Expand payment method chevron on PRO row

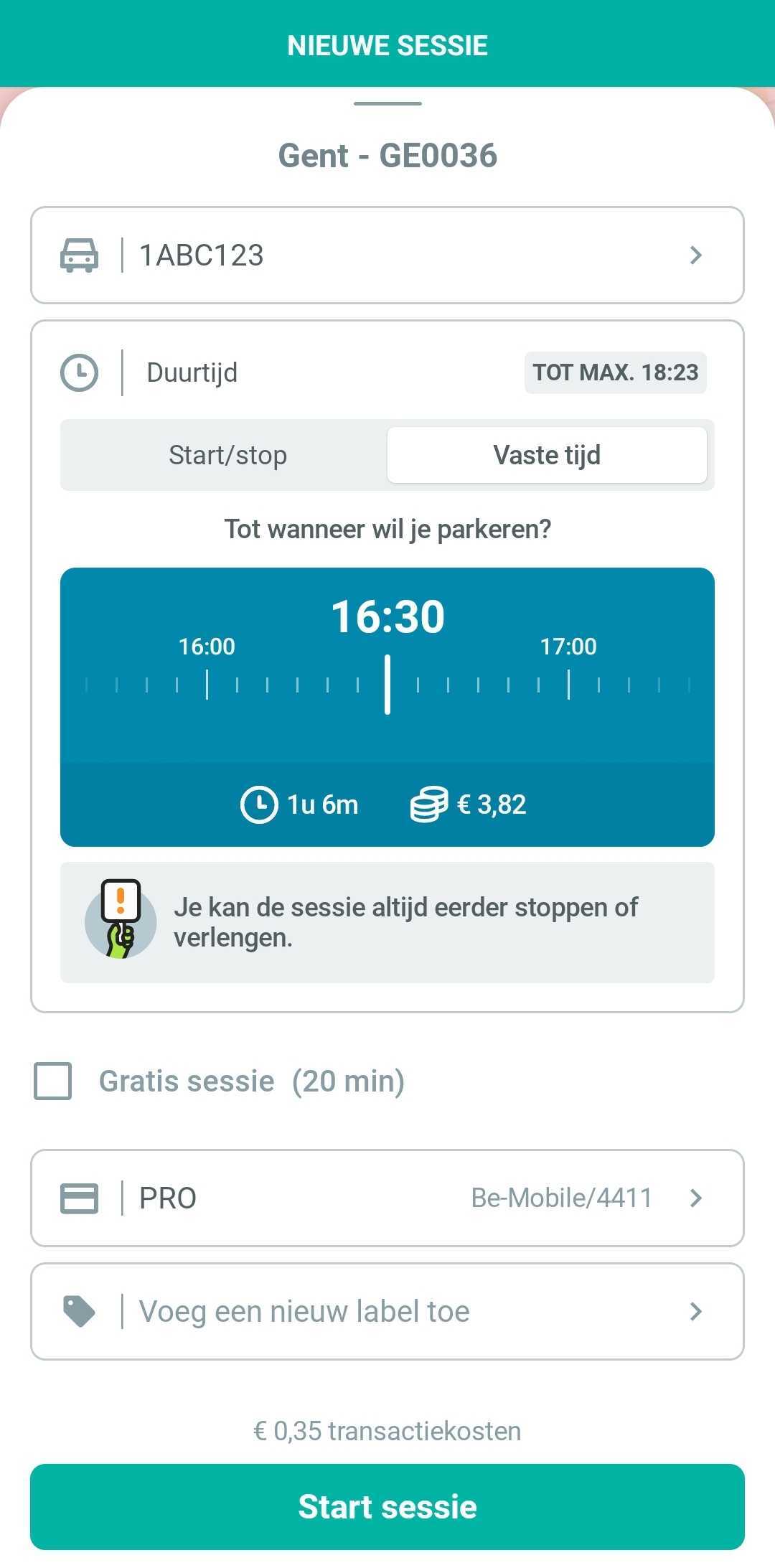[x=695, y=1198]
